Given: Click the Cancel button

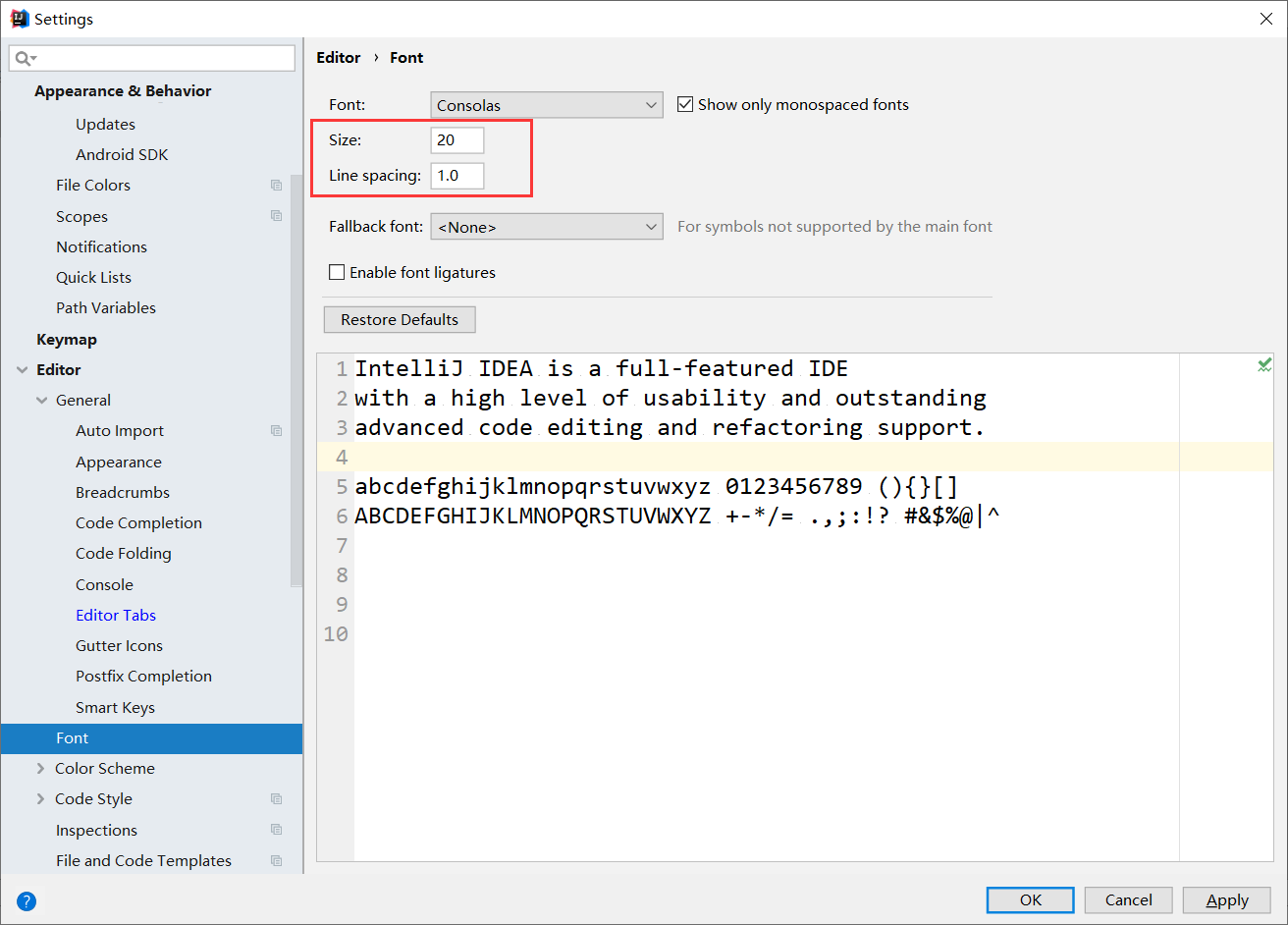Looking at the screenshot, I should click(x=1129, y=899).
